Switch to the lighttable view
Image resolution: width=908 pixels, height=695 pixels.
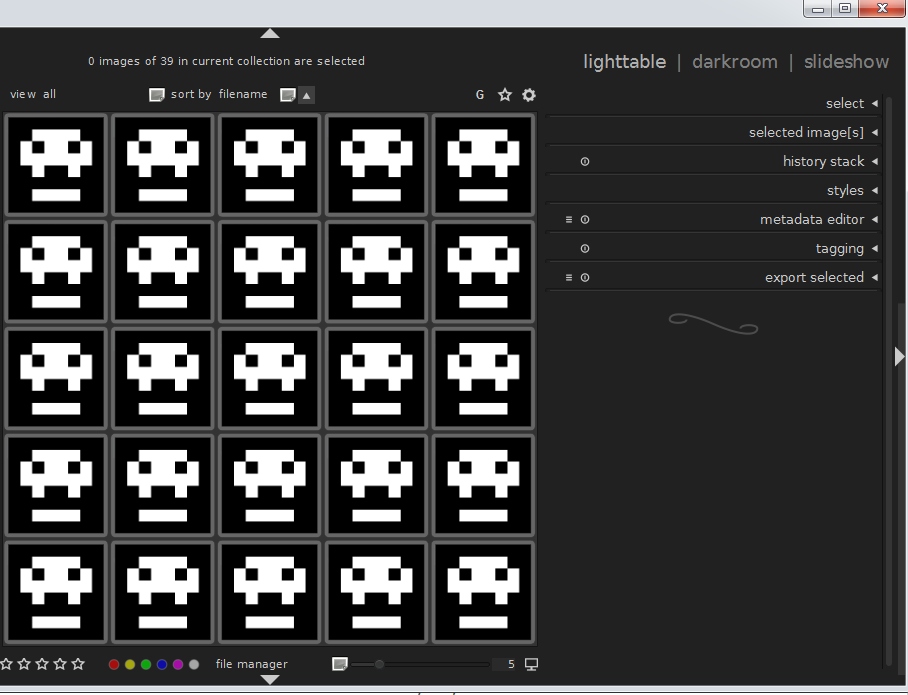tap(624, 62)
